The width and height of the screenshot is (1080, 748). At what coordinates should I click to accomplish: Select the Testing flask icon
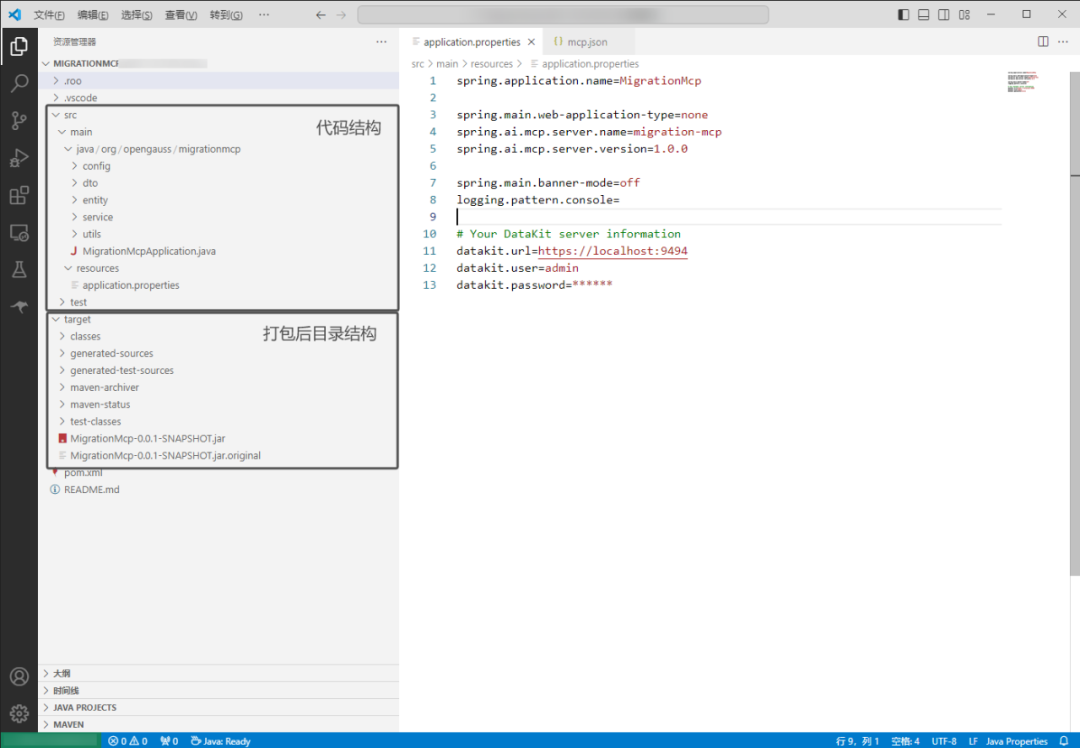[x=20, y=268]
